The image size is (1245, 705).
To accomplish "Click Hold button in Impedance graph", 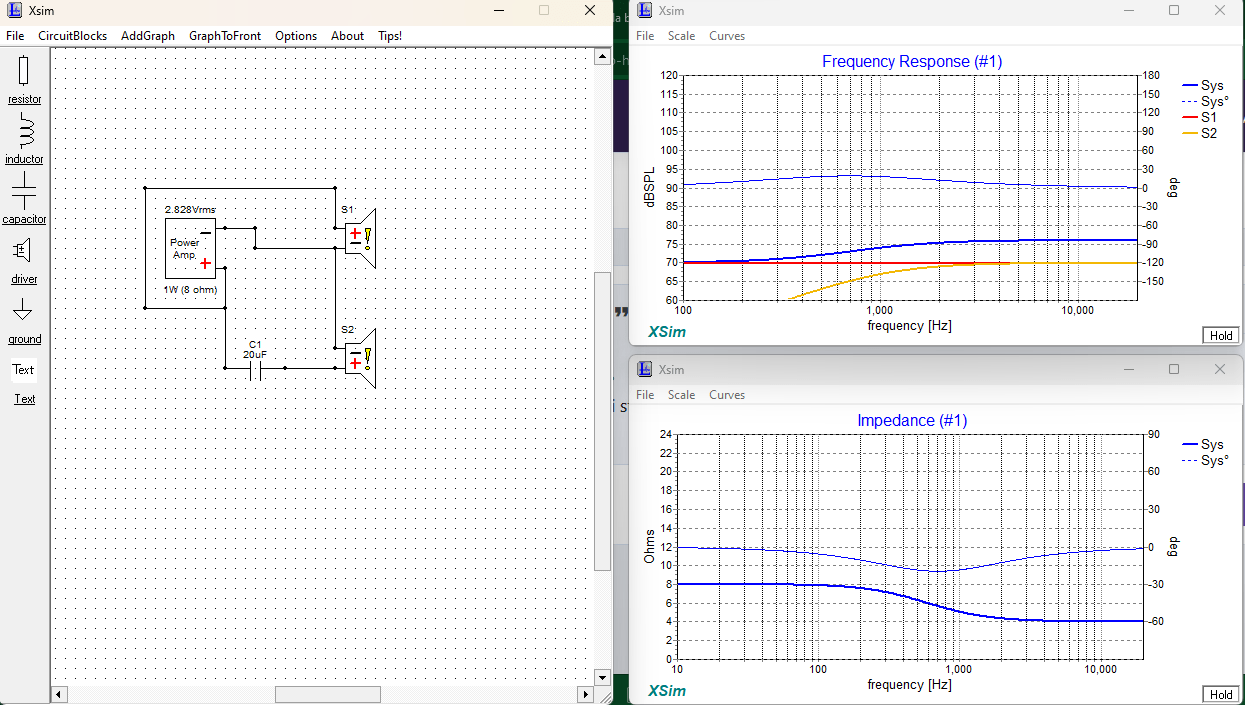I will click(1221, 694).
